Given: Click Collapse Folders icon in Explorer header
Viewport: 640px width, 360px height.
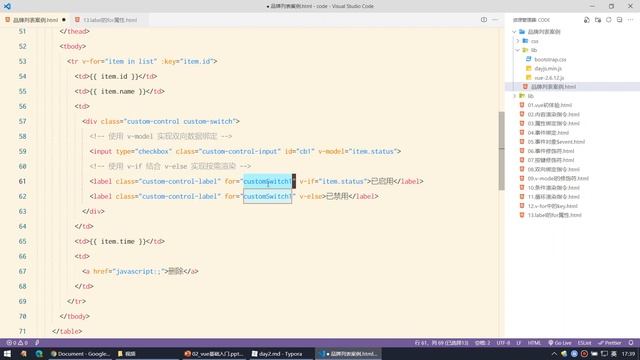Looking at the screenshot, I should click(x=620, y=20).
